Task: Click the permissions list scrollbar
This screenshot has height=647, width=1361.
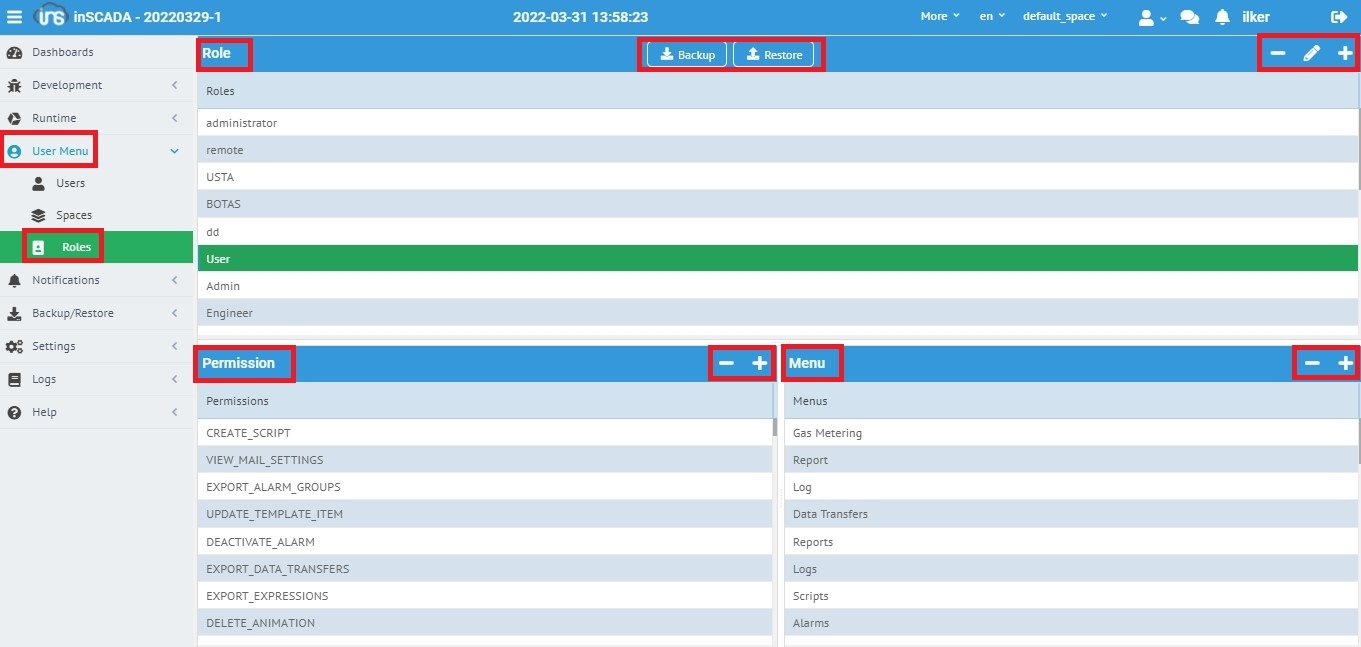Action: (775, 428)
